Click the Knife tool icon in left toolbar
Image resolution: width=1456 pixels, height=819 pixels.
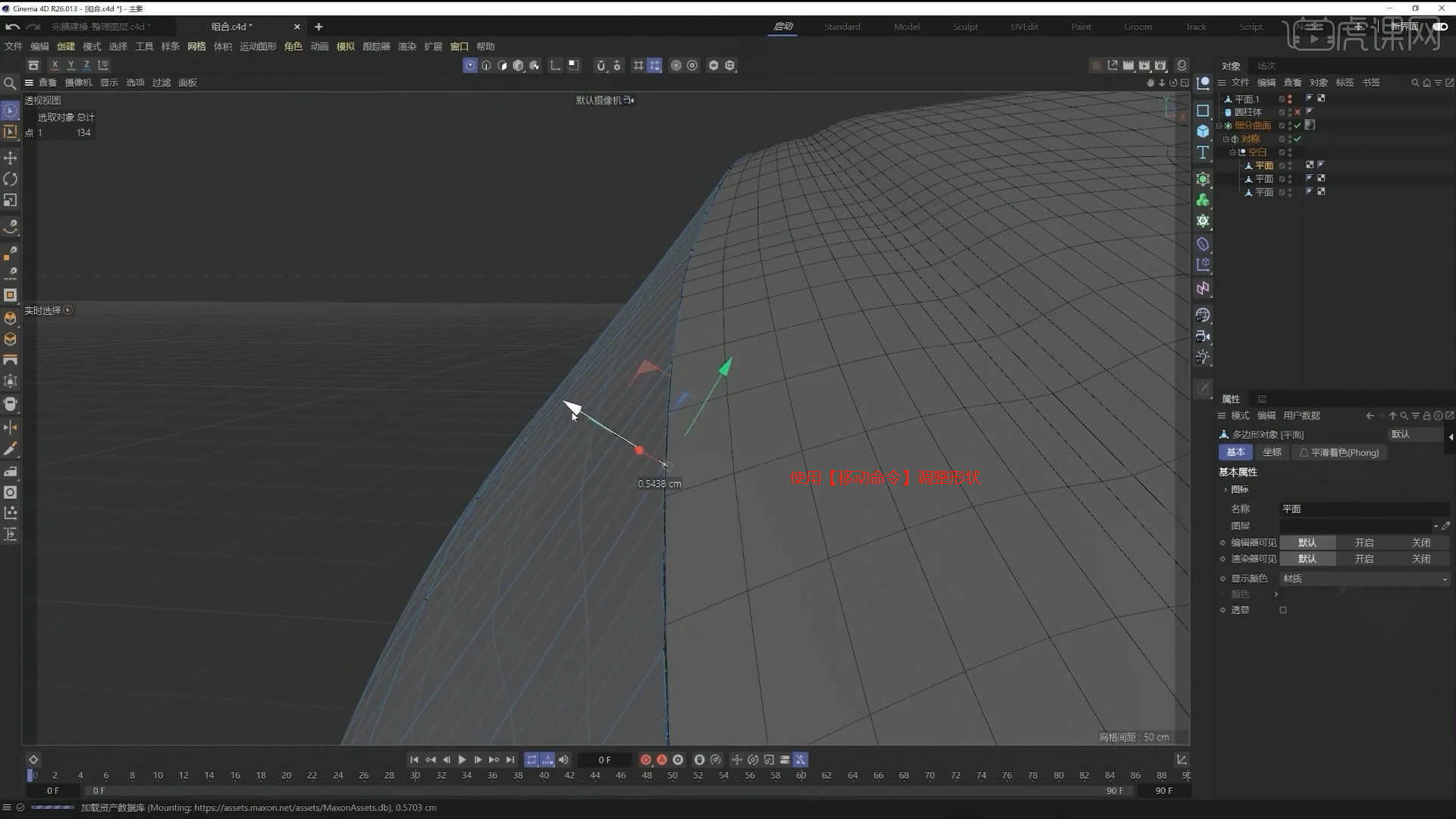click(11, 449)
